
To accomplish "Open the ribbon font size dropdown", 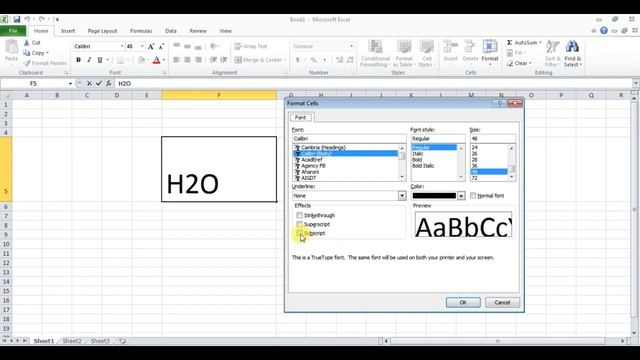I will (x=142, y=47).
